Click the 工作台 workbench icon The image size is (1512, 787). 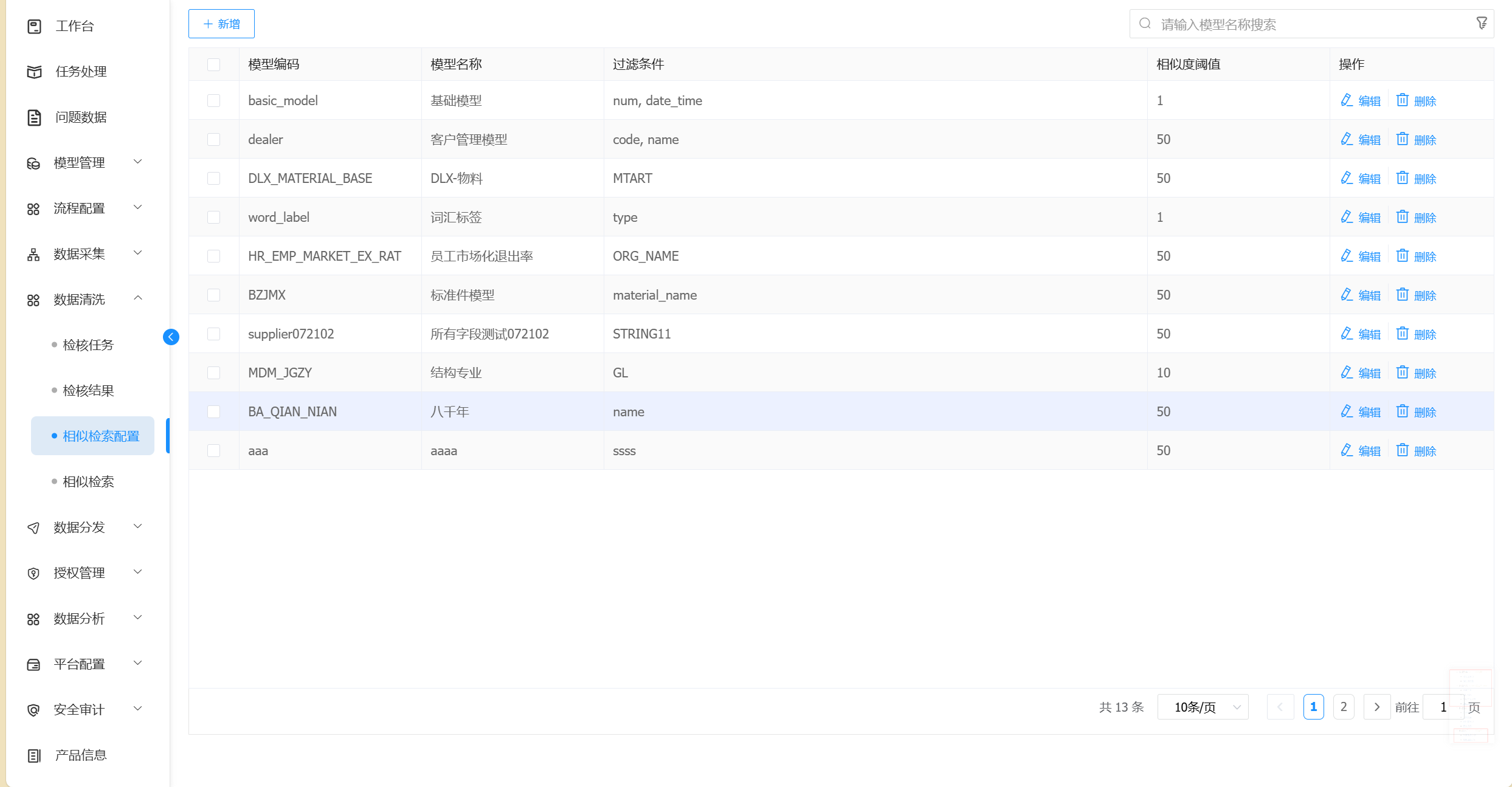tap(35, 26)
